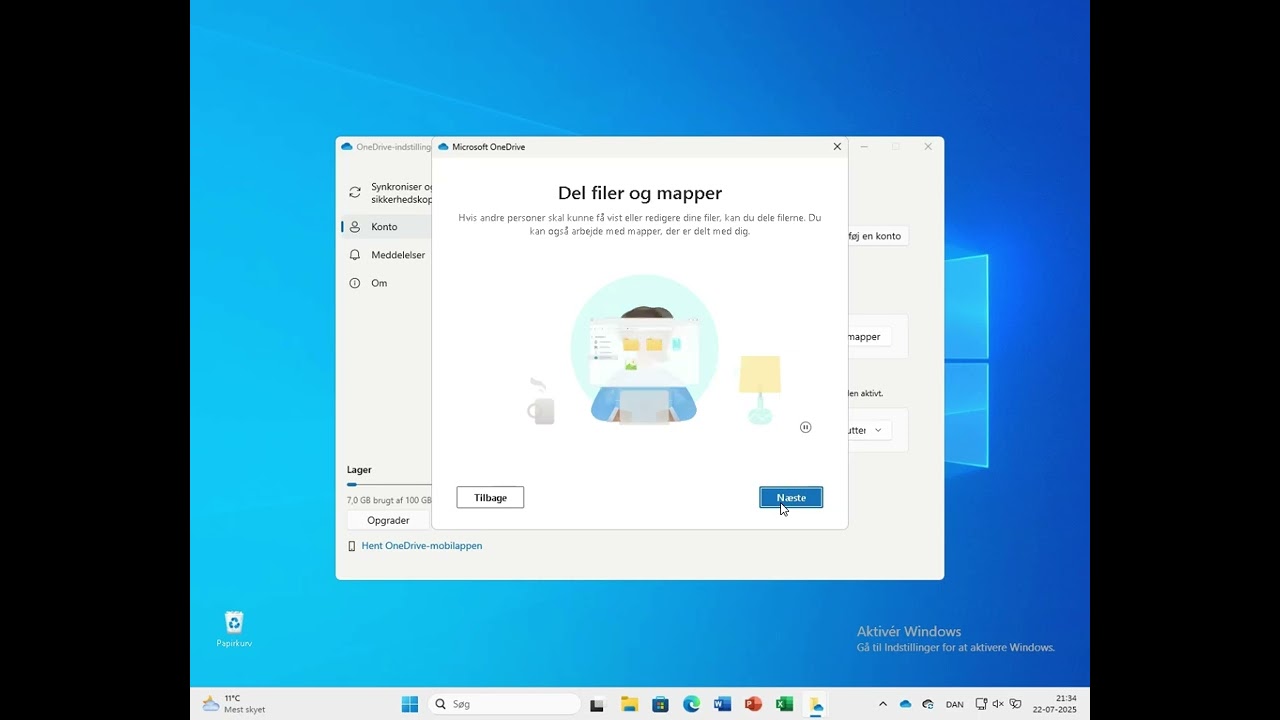Click the Lager storage usage bar
The width and height of the screenshot is (1280, 720).
point(389,484)
